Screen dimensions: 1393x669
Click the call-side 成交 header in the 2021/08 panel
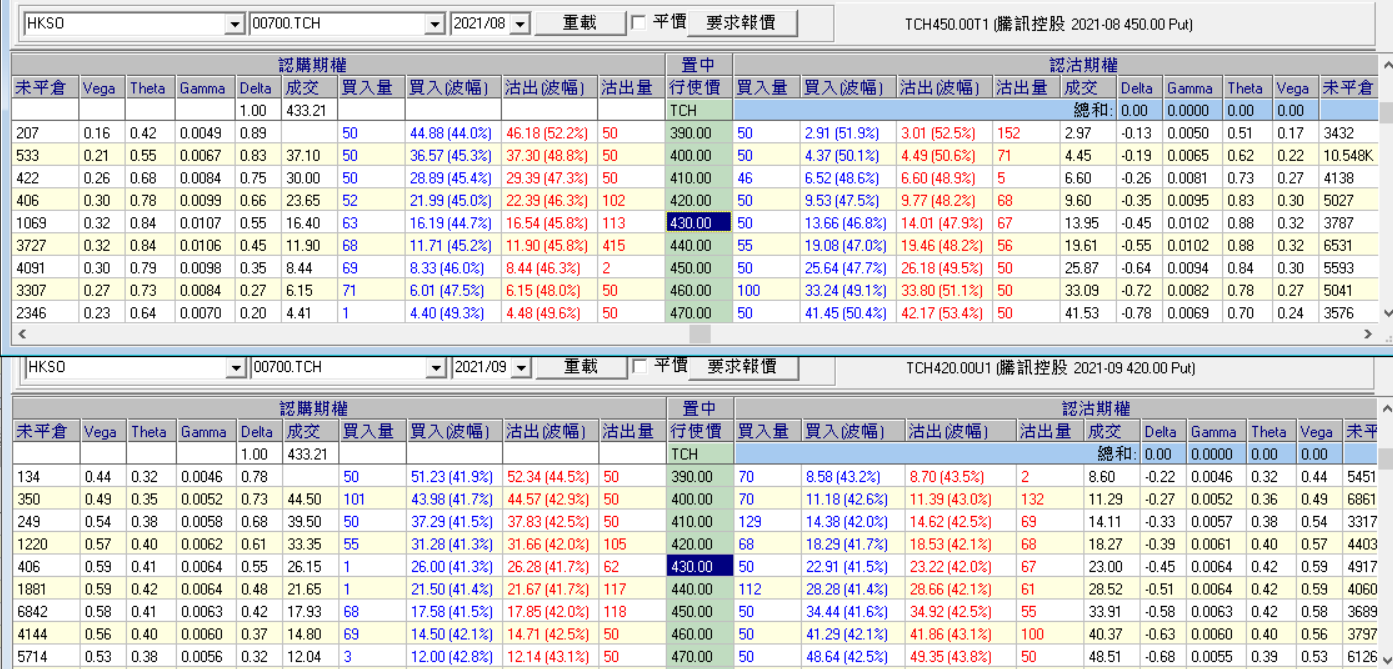point(309,88)
